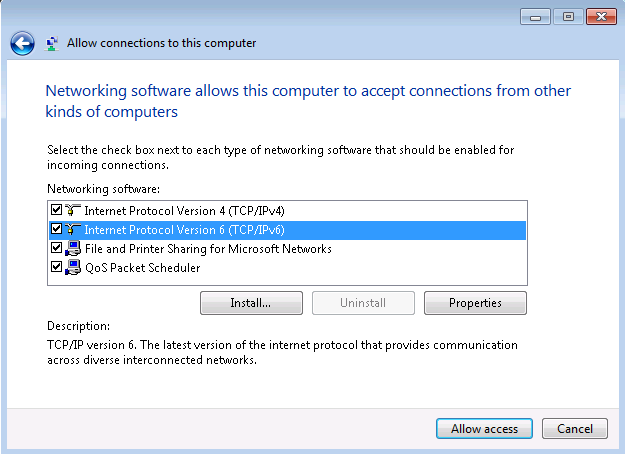The image size is (625, 454).
Task: Maximize the wizard window
Action: 568,17
